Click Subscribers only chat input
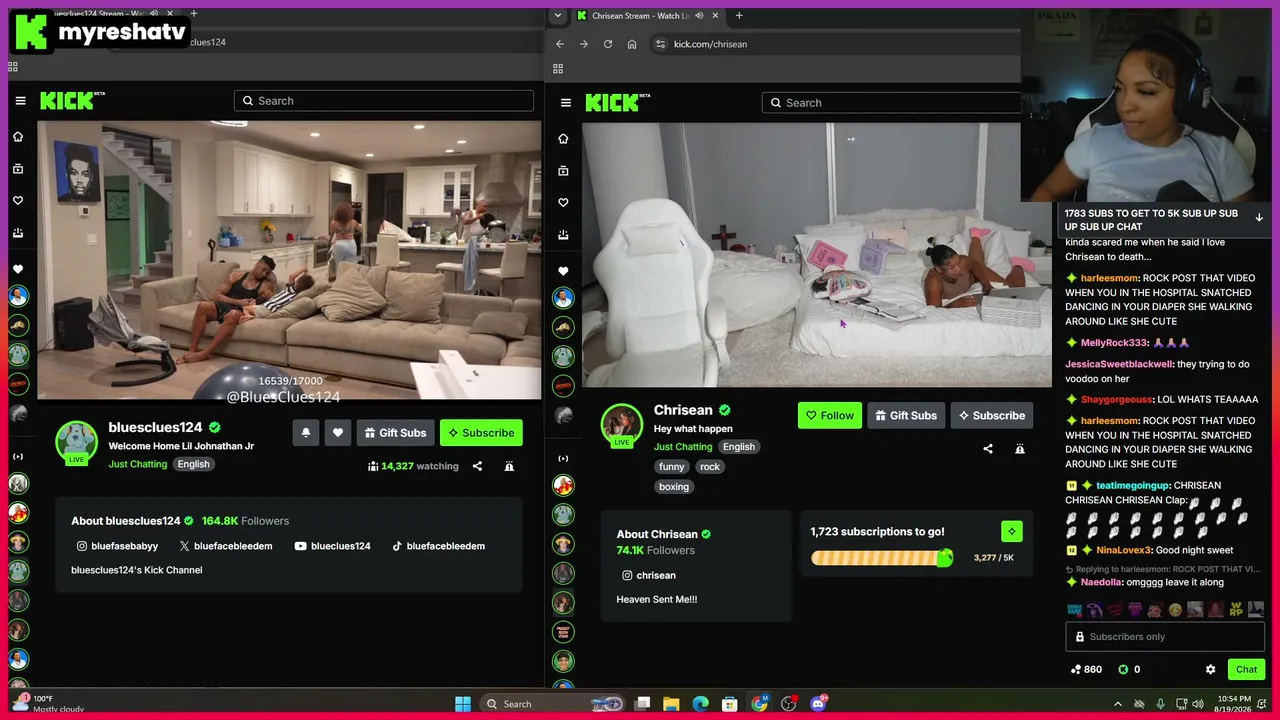The image size is (1280, 720). 1165,637
